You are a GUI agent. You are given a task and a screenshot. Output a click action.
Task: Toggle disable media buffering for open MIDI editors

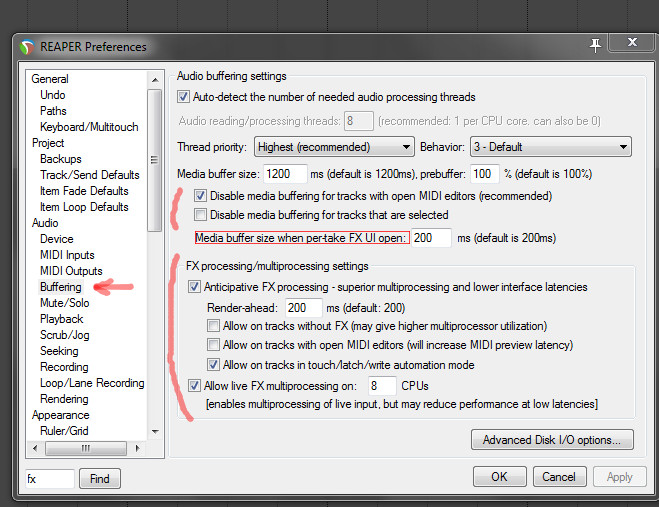point(200,195)
